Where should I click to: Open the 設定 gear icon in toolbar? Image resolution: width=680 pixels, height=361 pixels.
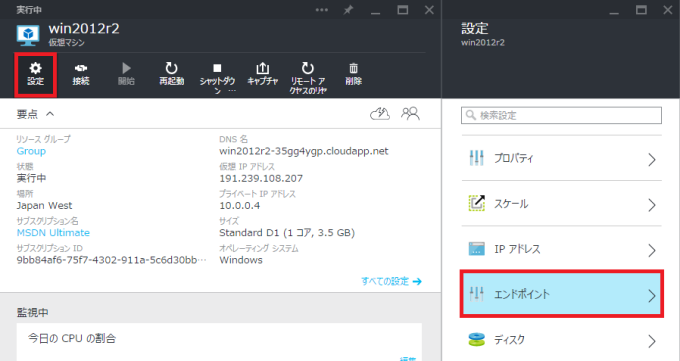35,68
